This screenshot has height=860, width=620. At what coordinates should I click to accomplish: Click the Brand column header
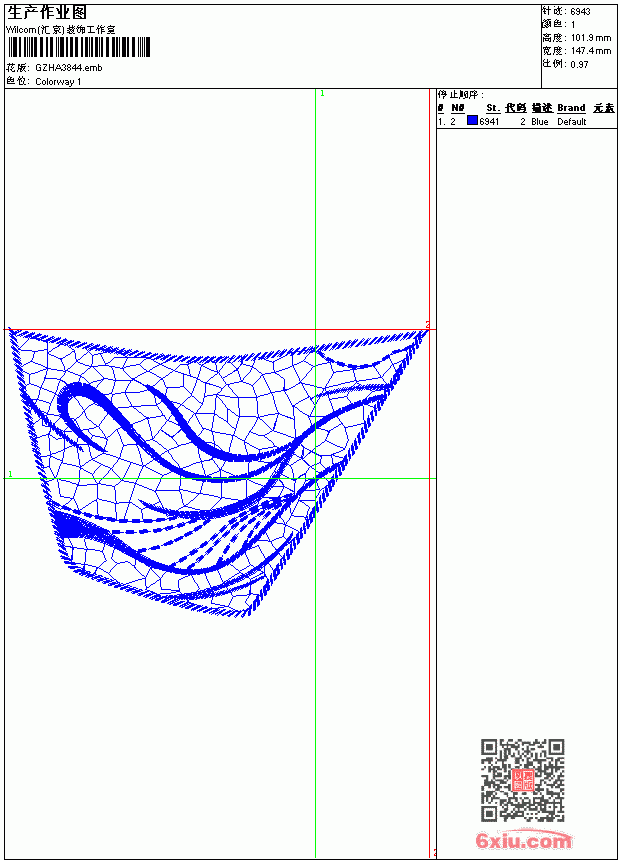(571, 108)
